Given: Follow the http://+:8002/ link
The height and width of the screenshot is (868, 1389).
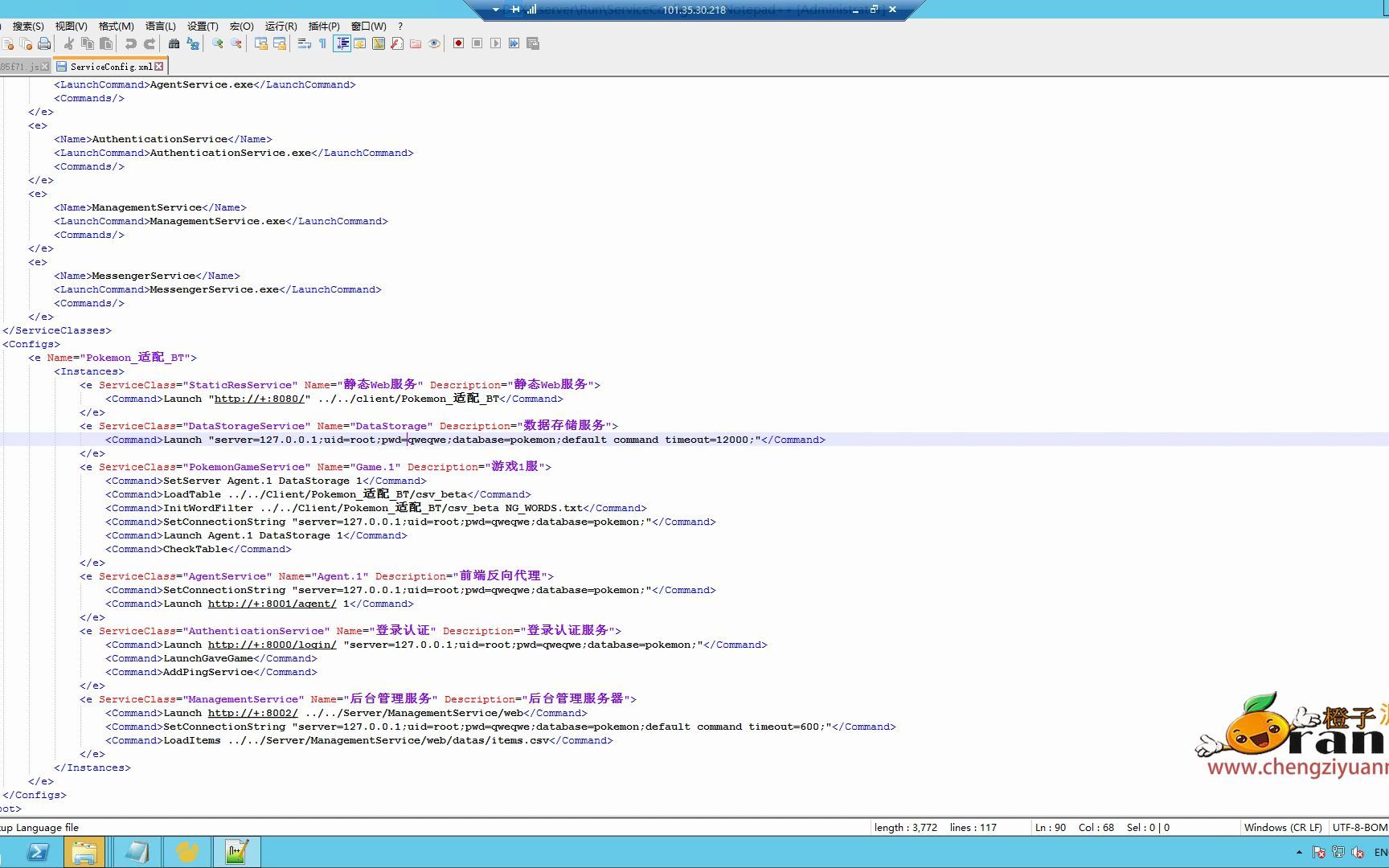Looking at the screenshot, I should coord(253,713).
